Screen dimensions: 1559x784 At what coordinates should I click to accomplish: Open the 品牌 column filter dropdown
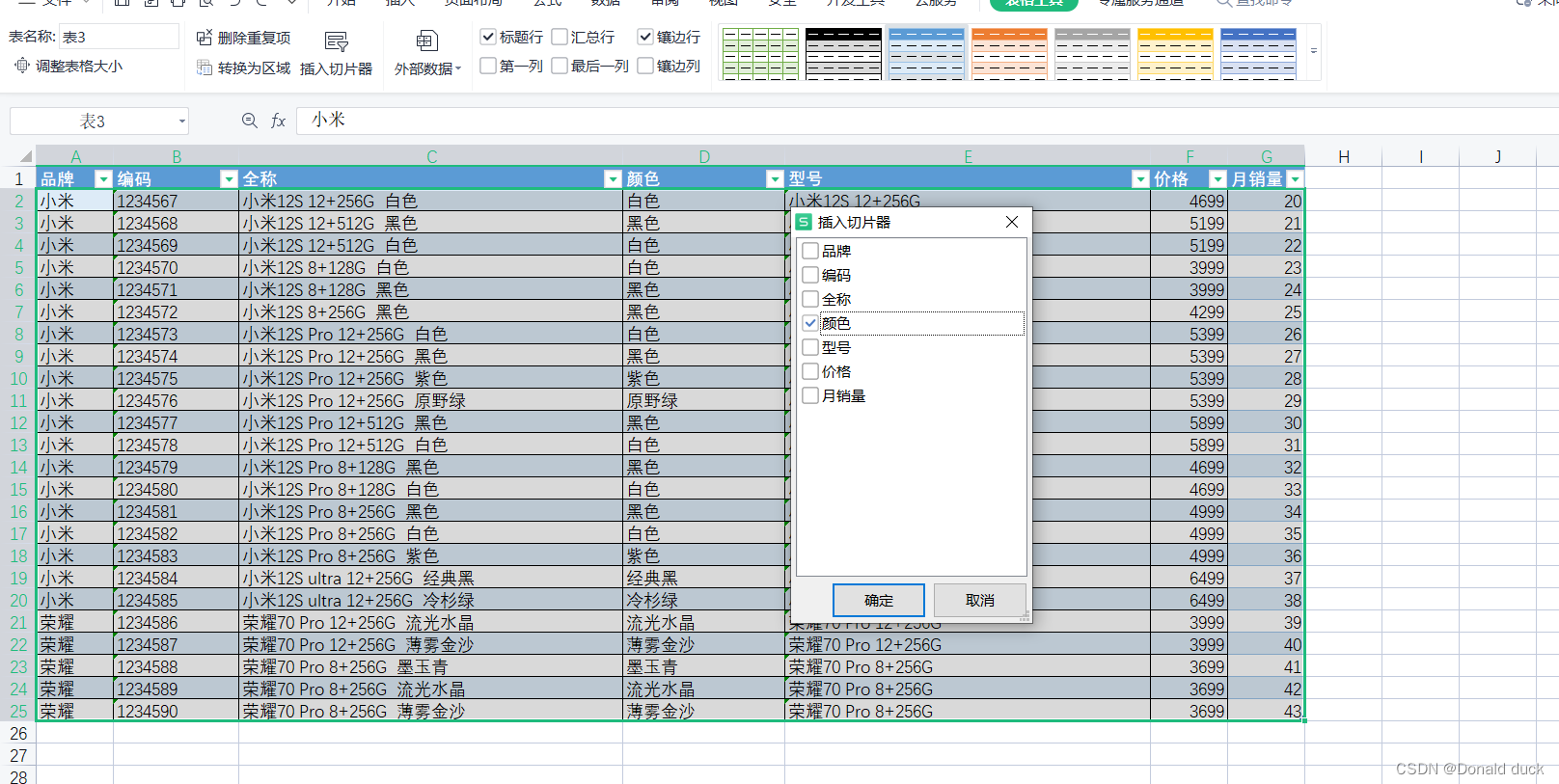(x=103, y=178)
